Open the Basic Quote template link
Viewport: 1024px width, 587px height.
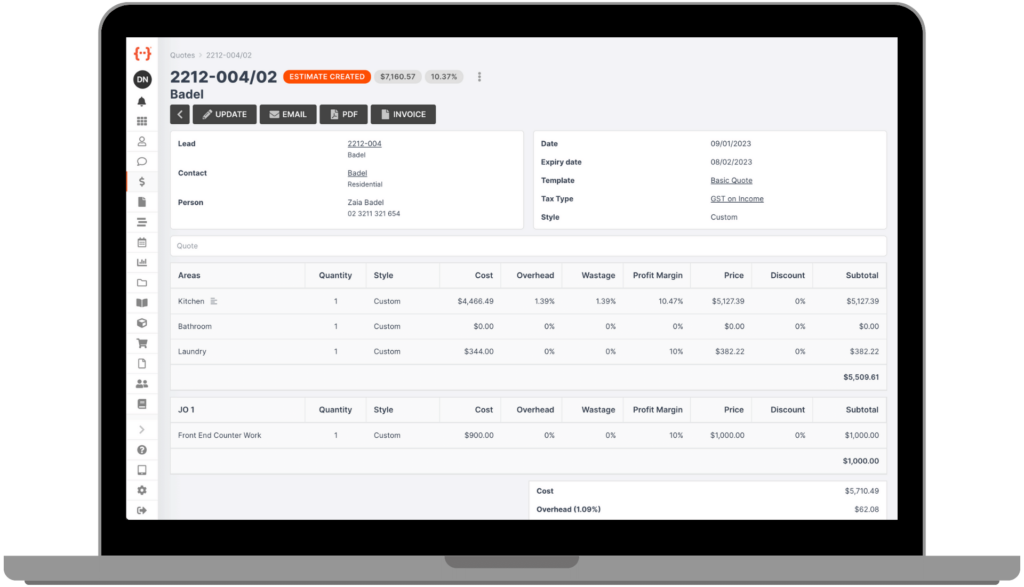click(x=731, y=181)
